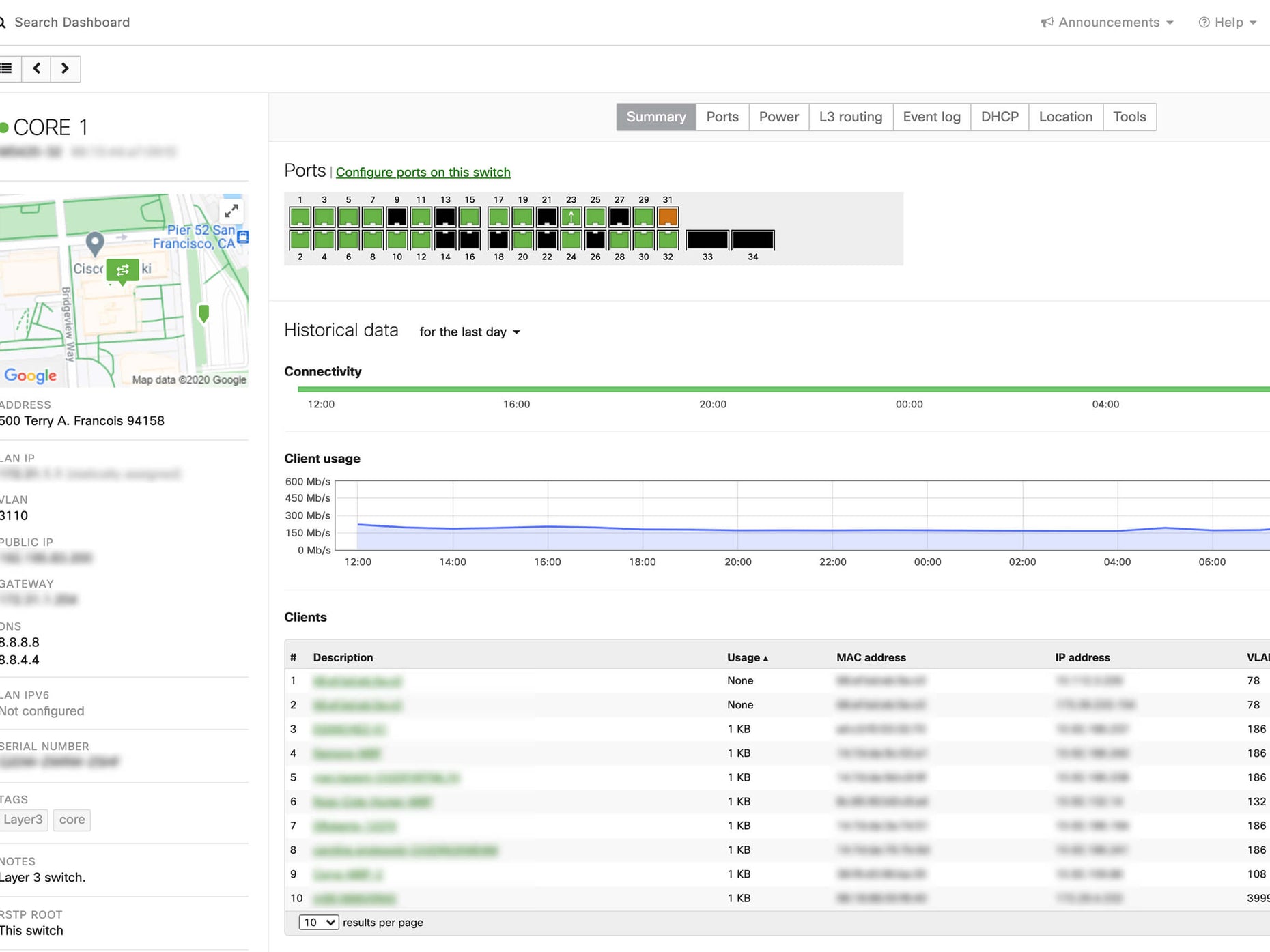Open client description link in row 8
1270x952 pixels.
406,850
